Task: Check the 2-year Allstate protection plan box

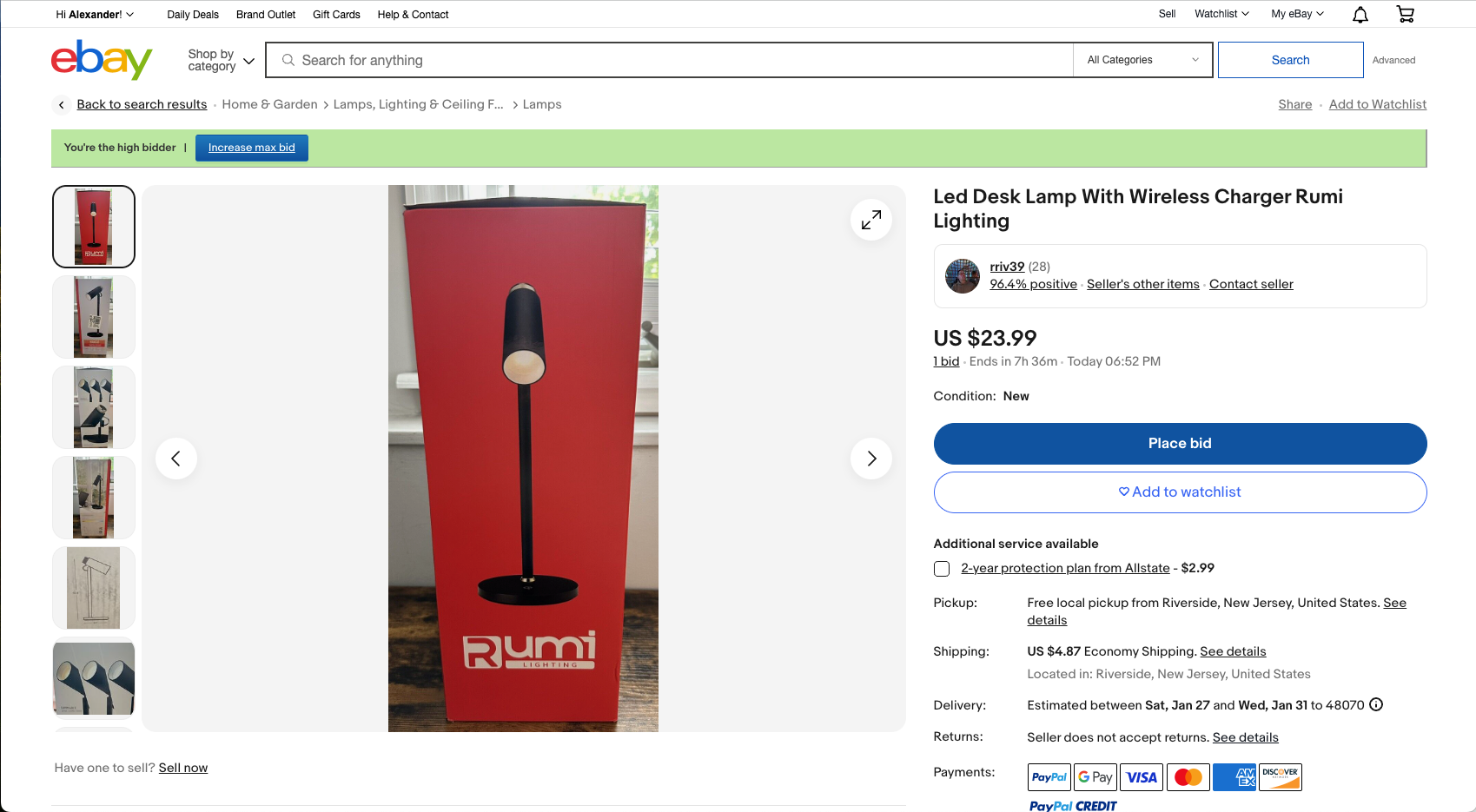Action: pos(942,569)
